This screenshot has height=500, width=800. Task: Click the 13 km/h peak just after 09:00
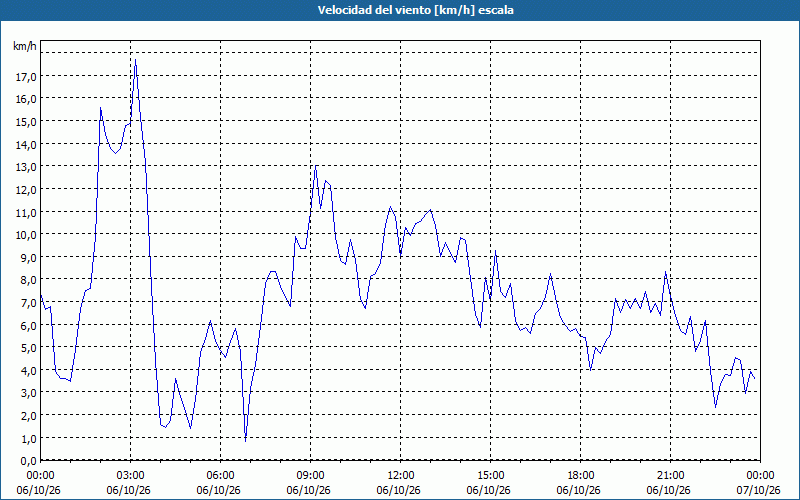point(316,166)
